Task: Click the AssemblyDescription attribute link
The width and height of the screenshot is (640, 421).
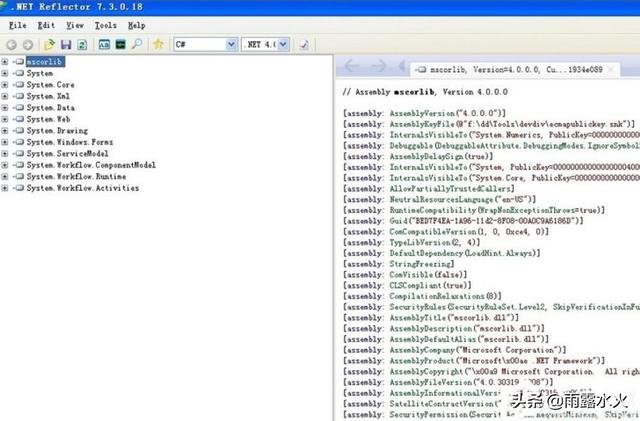Action: point(431,328)
